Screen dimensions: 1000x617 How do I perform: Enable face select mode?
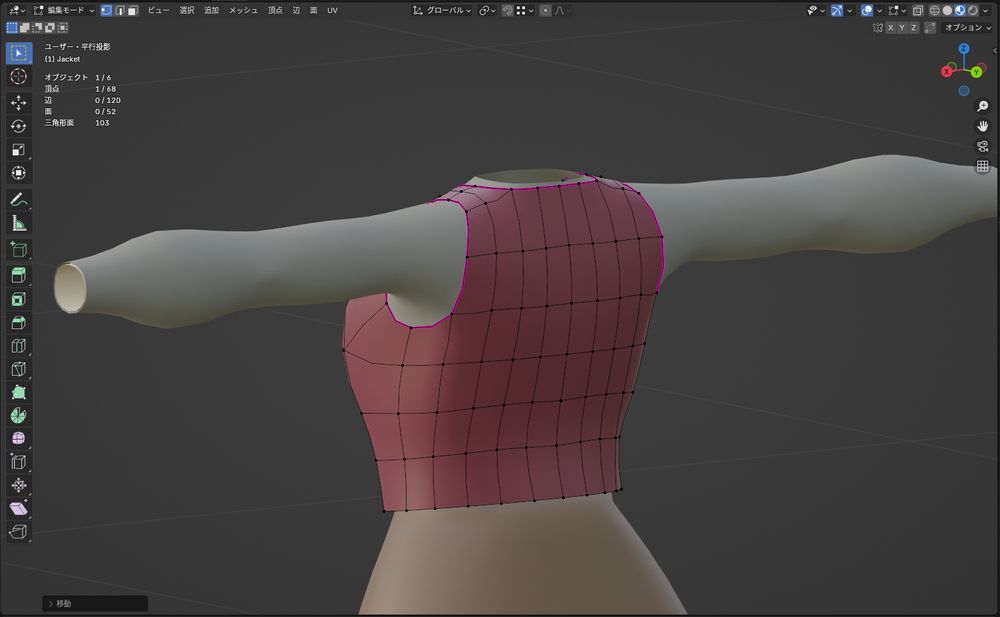click(133, 10)
